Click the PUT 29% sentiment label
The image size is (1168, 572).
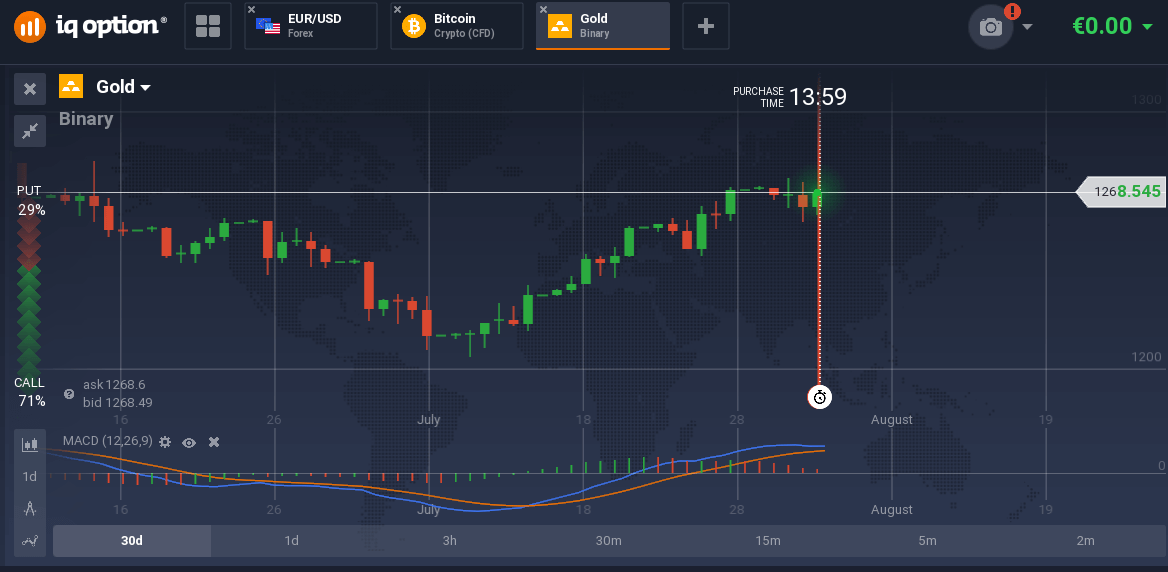[30, 200]
